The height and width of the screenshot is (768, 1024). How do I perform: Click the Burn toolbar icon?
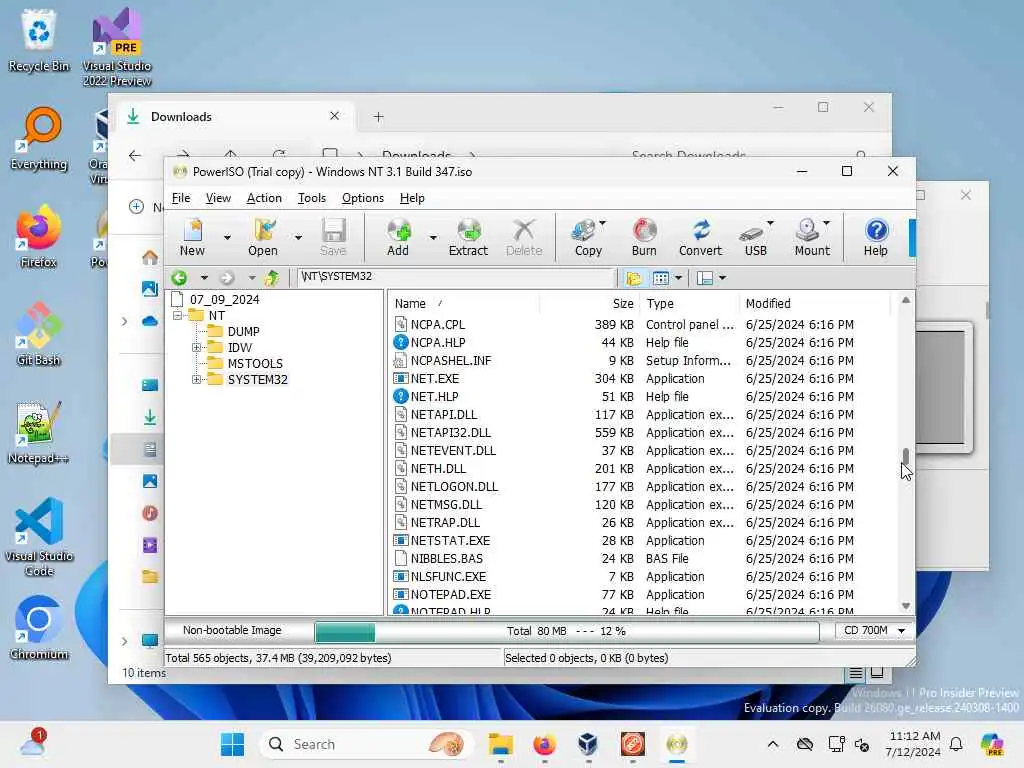click(644, 237)
